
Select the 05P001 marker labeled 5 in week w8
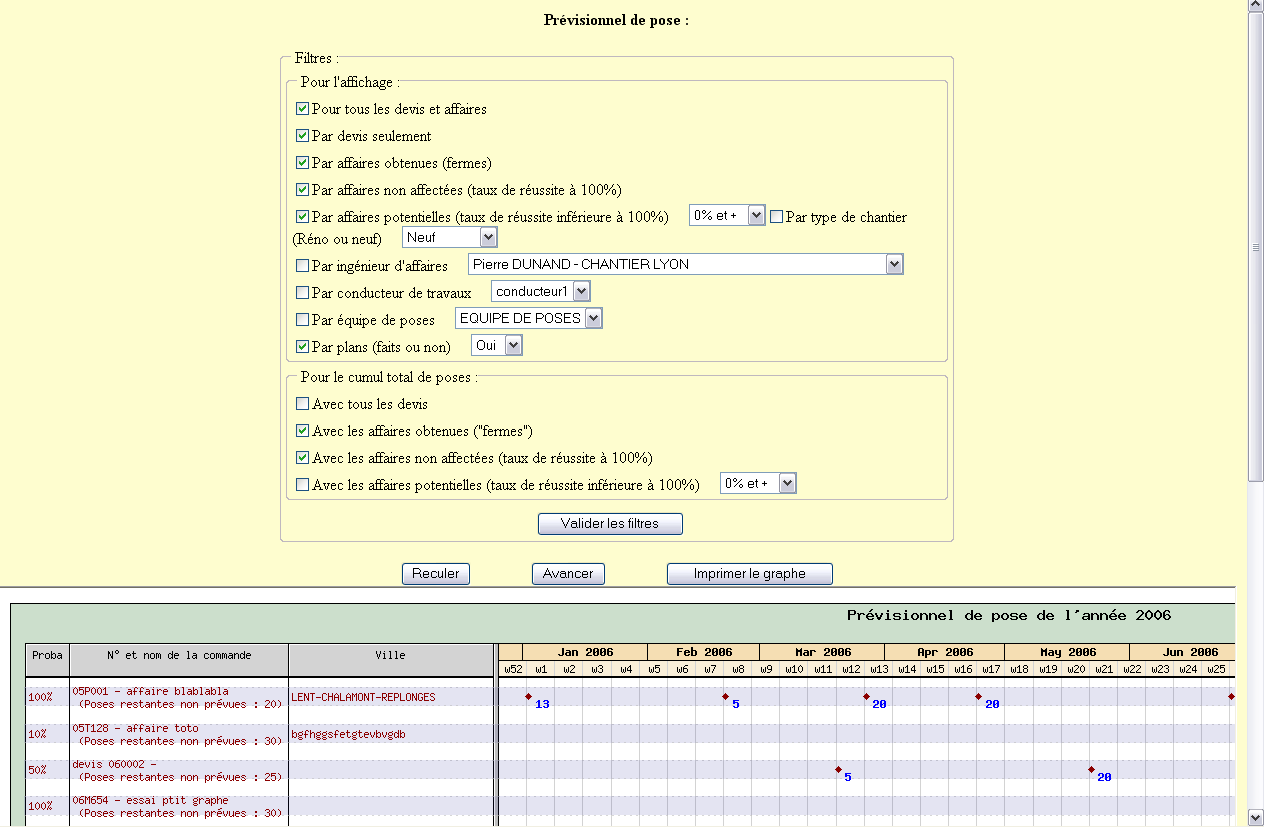click(x=725, y=696)
